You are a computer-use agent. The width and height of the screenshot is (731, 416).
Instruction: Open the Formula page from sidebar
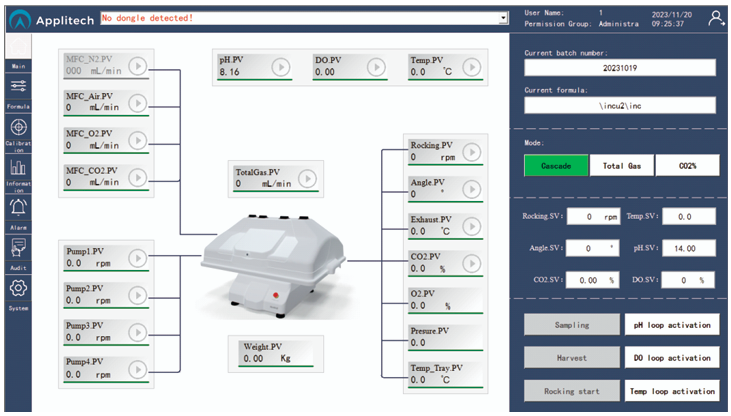[x=17, y=89]
